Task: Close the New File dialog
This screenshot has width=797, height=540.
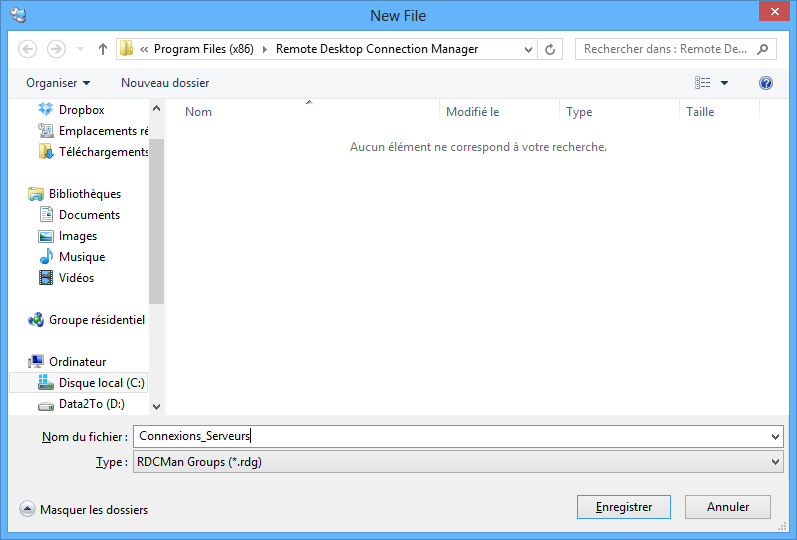Action: point(774,11)
